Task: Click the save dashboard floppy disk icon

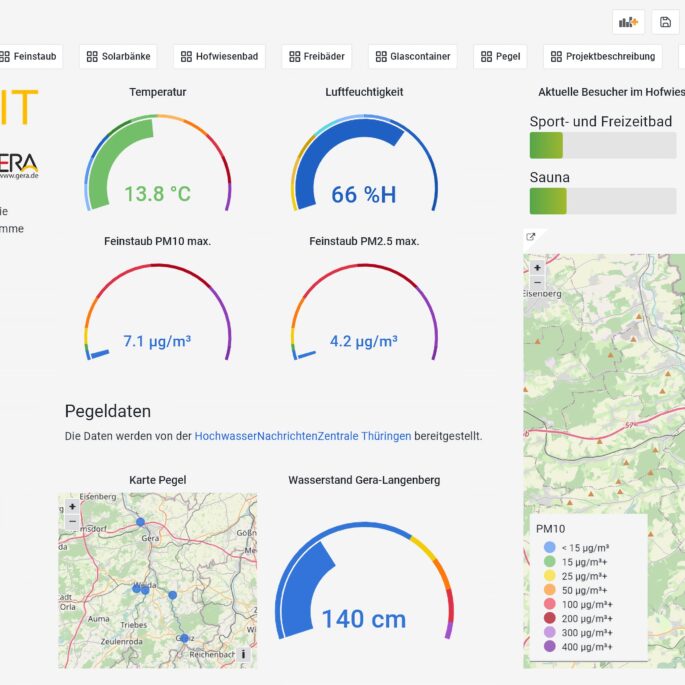Action: click(x=666, y=22)
